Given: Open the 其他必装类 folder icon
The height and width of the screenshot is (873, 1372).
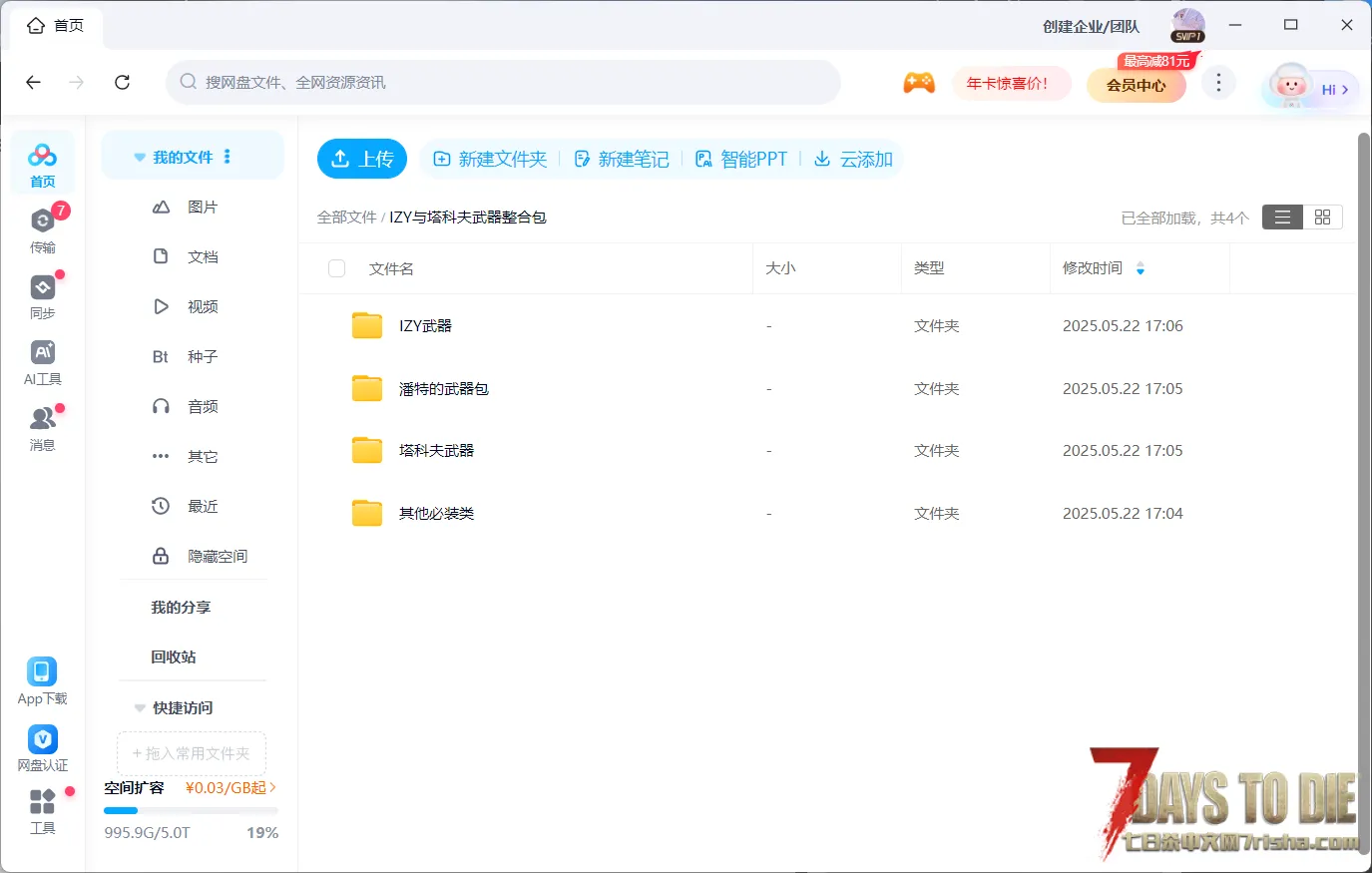Looking at the screenshot, I should pos(367,513).
